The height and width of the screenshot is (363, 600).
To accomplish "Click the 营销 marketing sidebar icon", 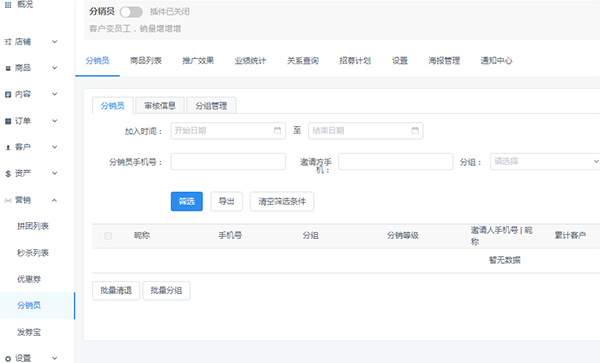I will pyautogui.click(x=8, y=200).
